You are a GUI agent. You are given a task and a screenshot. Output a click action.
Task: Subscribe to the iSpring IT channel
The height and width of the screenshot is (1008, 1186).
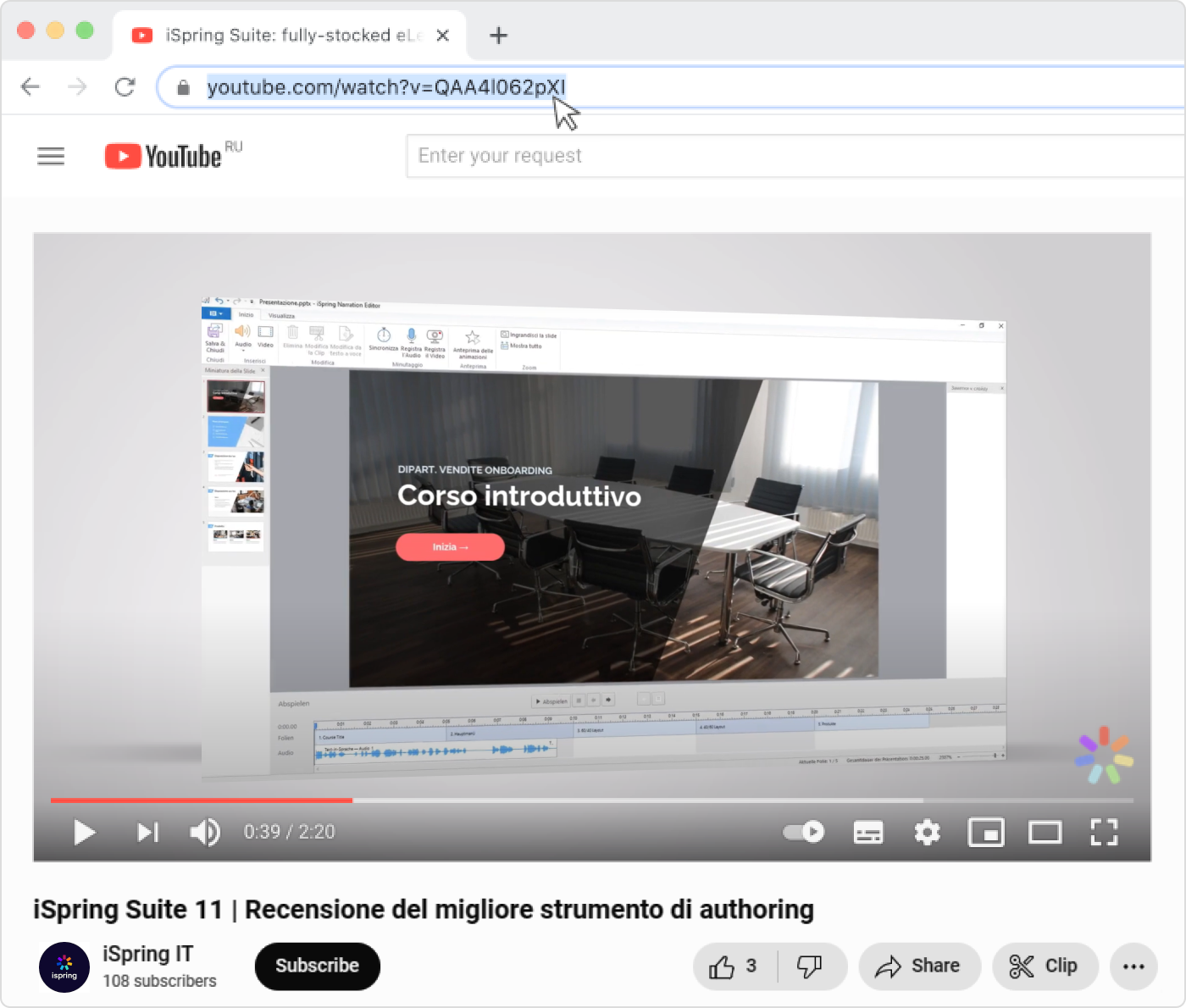[x=317, y=966]
